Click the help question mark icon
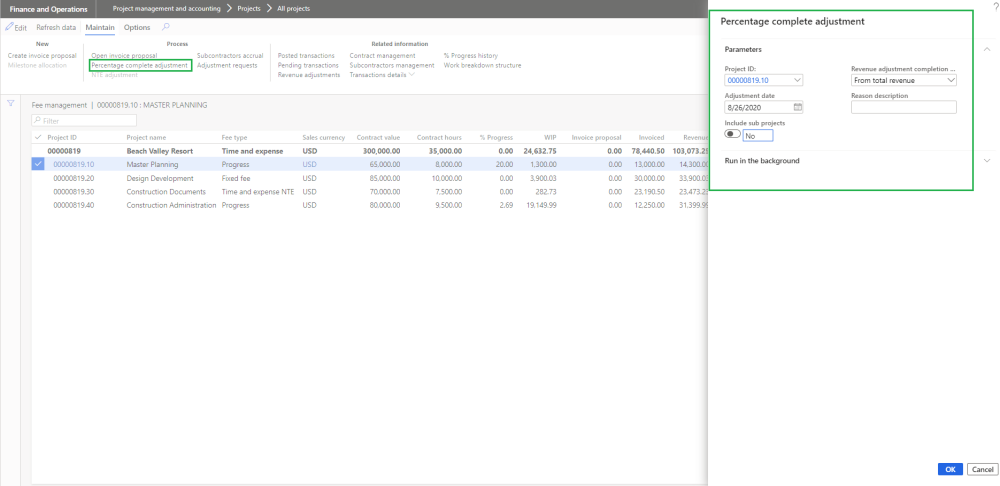Viewport: 1000px width, 486px height. (x=995, y=7)
